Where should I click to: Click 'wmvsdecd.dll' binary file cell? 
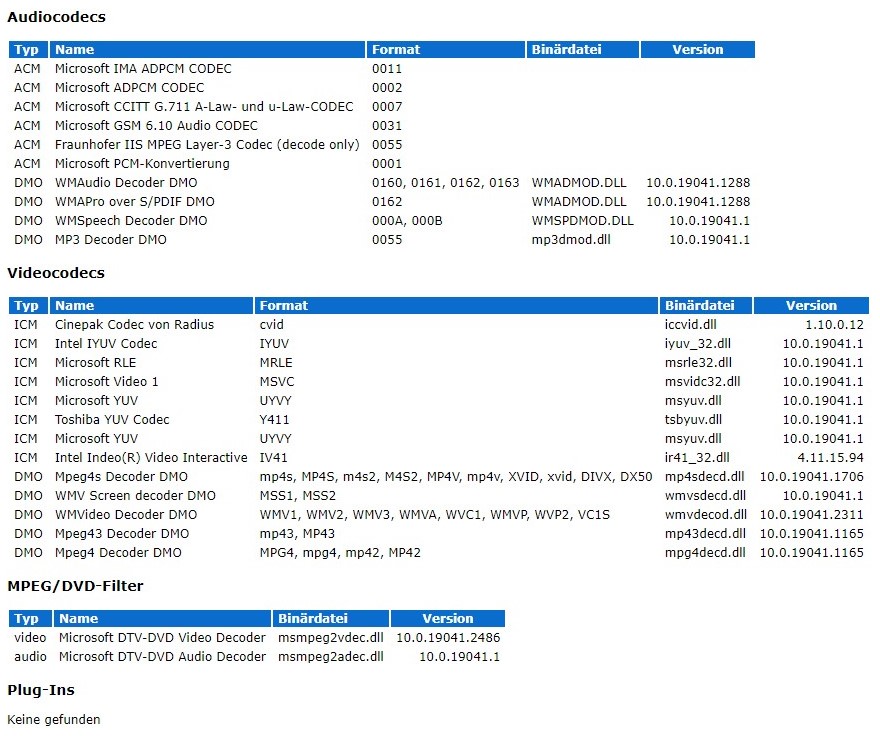tap(705, 496)
